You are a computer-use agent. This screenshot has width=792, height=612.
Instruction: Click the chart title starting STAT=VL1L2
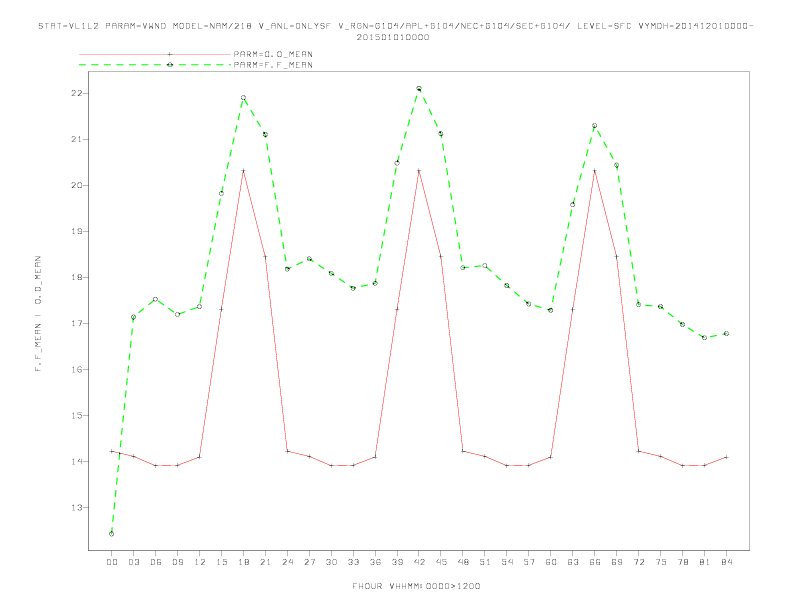click(x=395, y=26)
